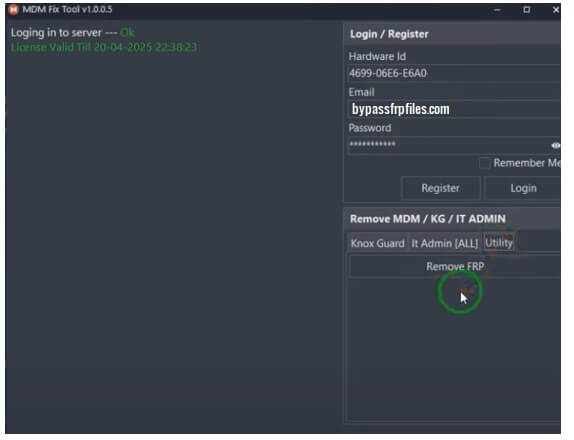
Task: Click the 'Login / Register' panel header
Action: pos(452,34)
